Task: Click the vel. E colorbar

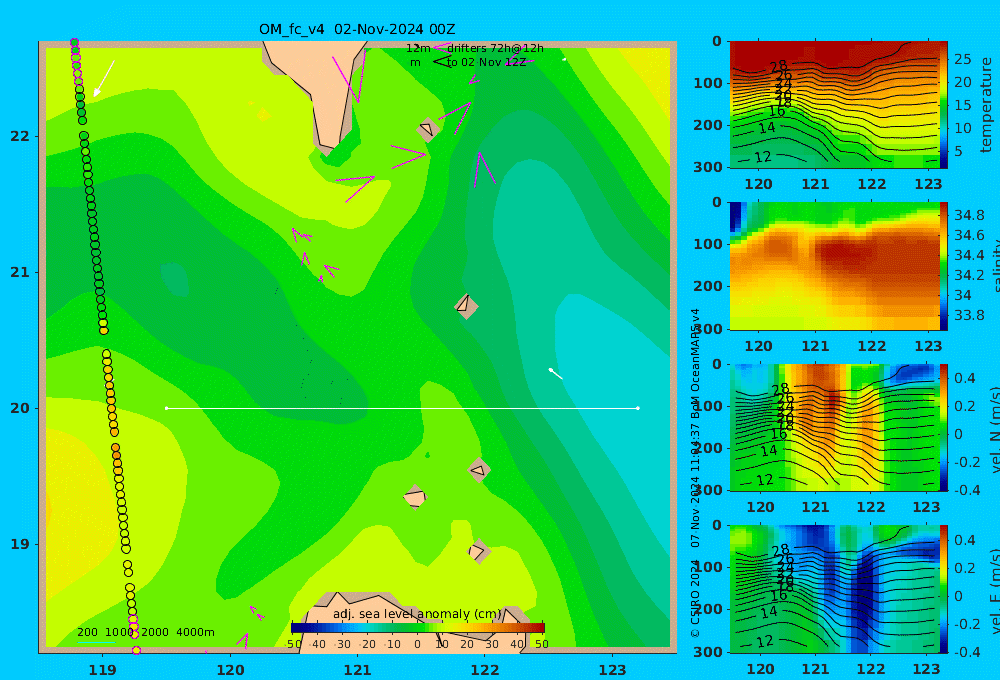Action: tap(944, 589)
